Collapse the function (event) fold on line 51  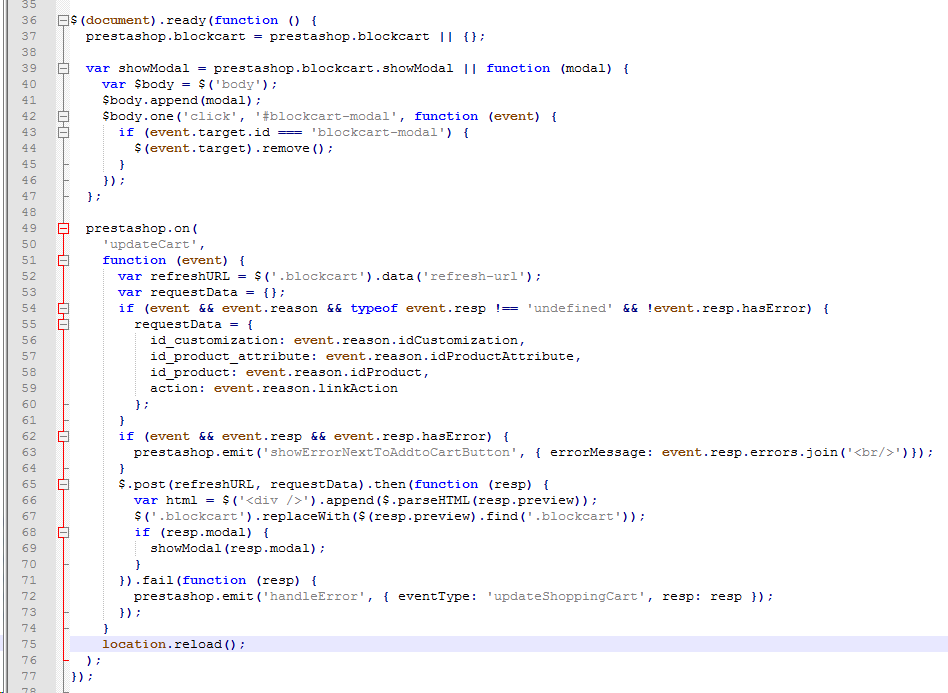[63, 261]
